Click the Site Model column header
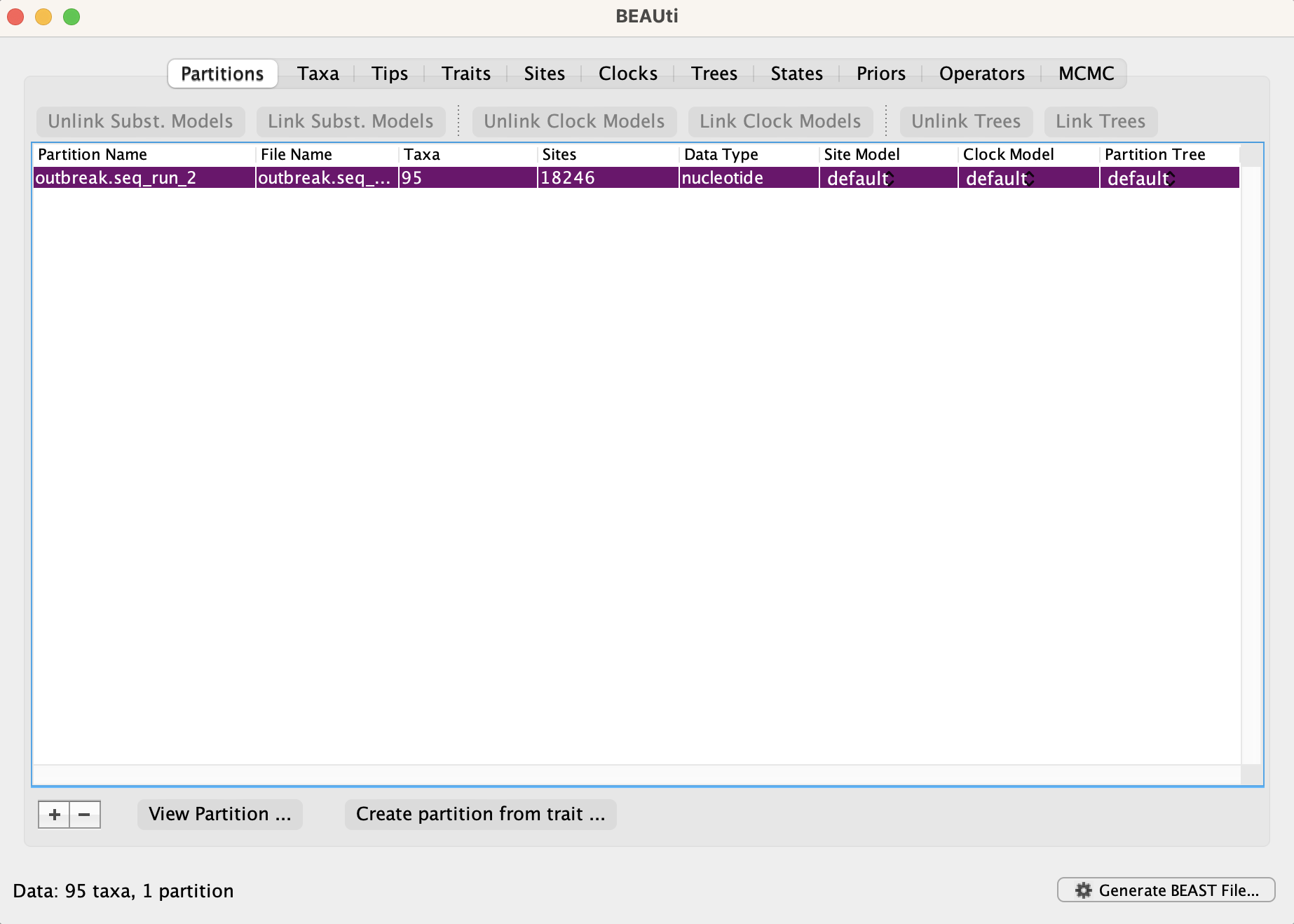The height and width of the screenshot is (924, 1294). coord(888,154)
